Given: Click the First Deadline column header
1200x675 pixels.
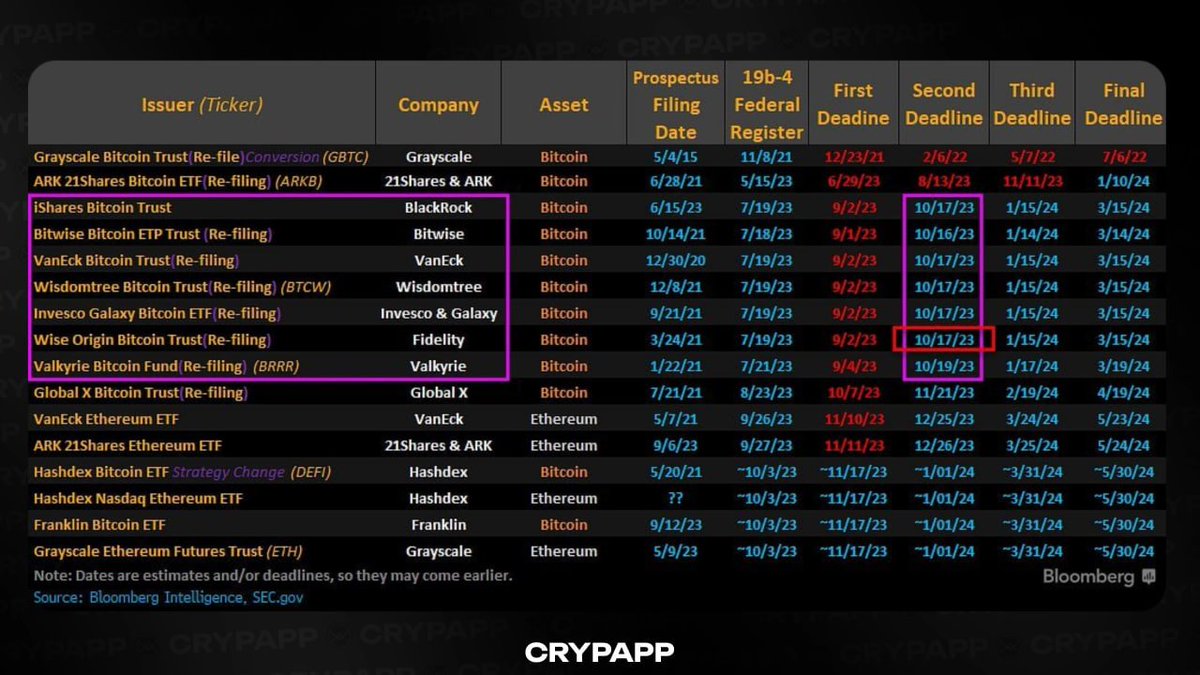Looking at the screenshot, I should pyautogui.click(x=853, y=104).
